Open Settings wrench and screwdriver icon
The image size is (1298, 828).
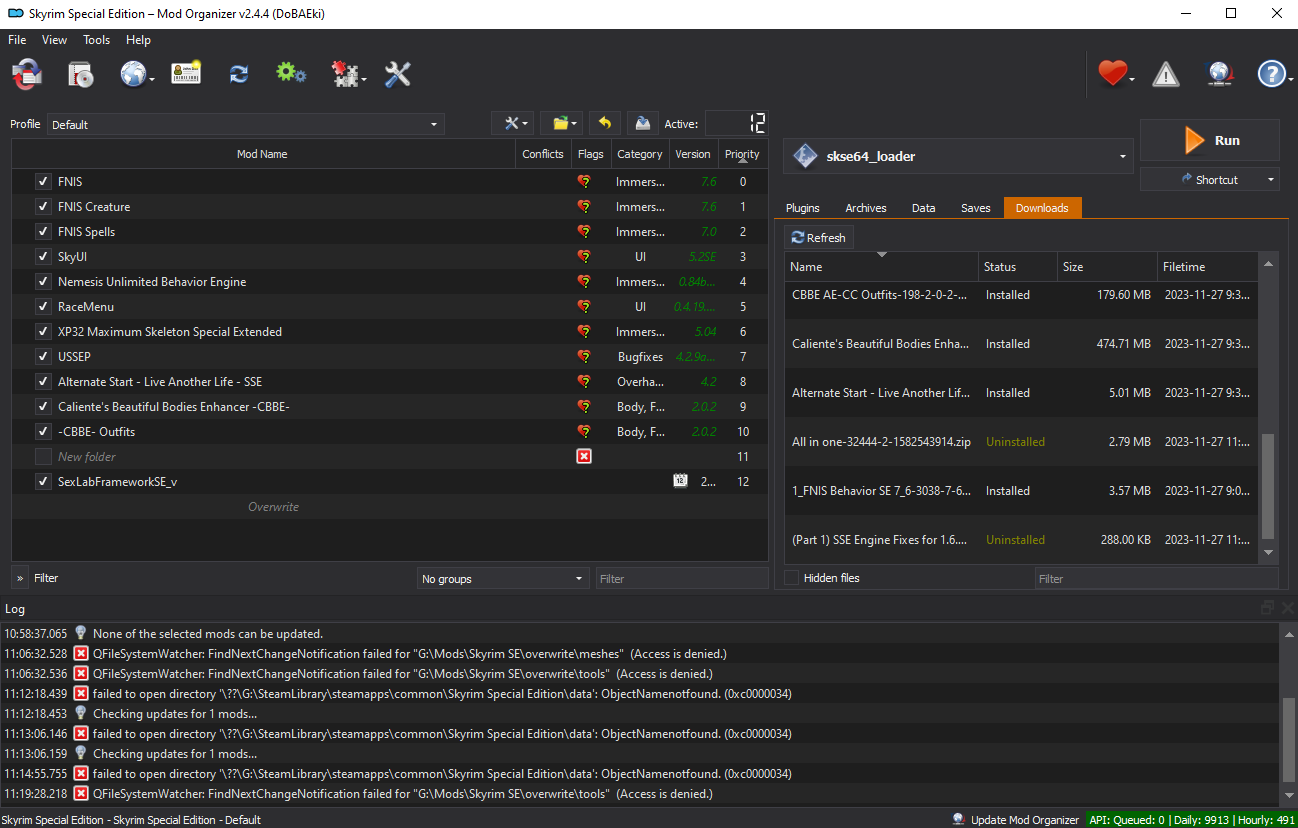click(x=398, y=74)
